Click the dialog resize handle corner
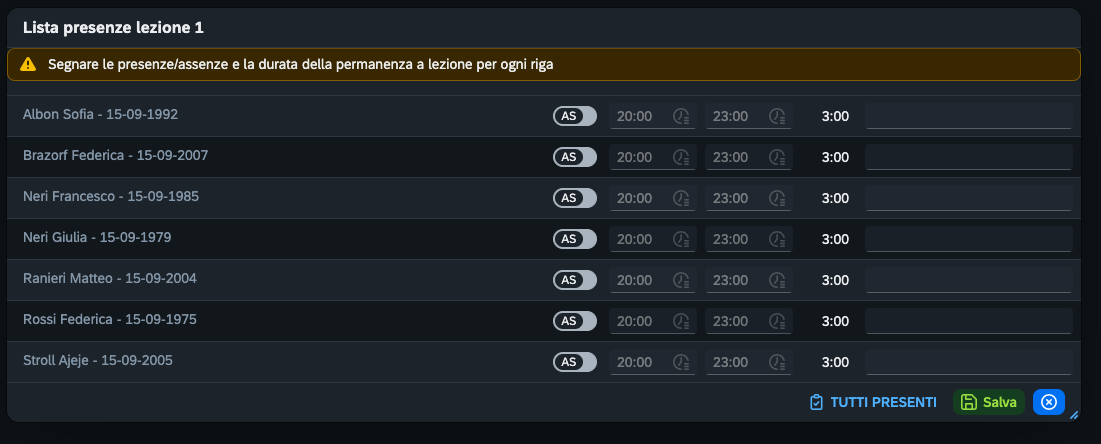The height and width of the screenshot is (444, 1101). [x=1074, y=414]
